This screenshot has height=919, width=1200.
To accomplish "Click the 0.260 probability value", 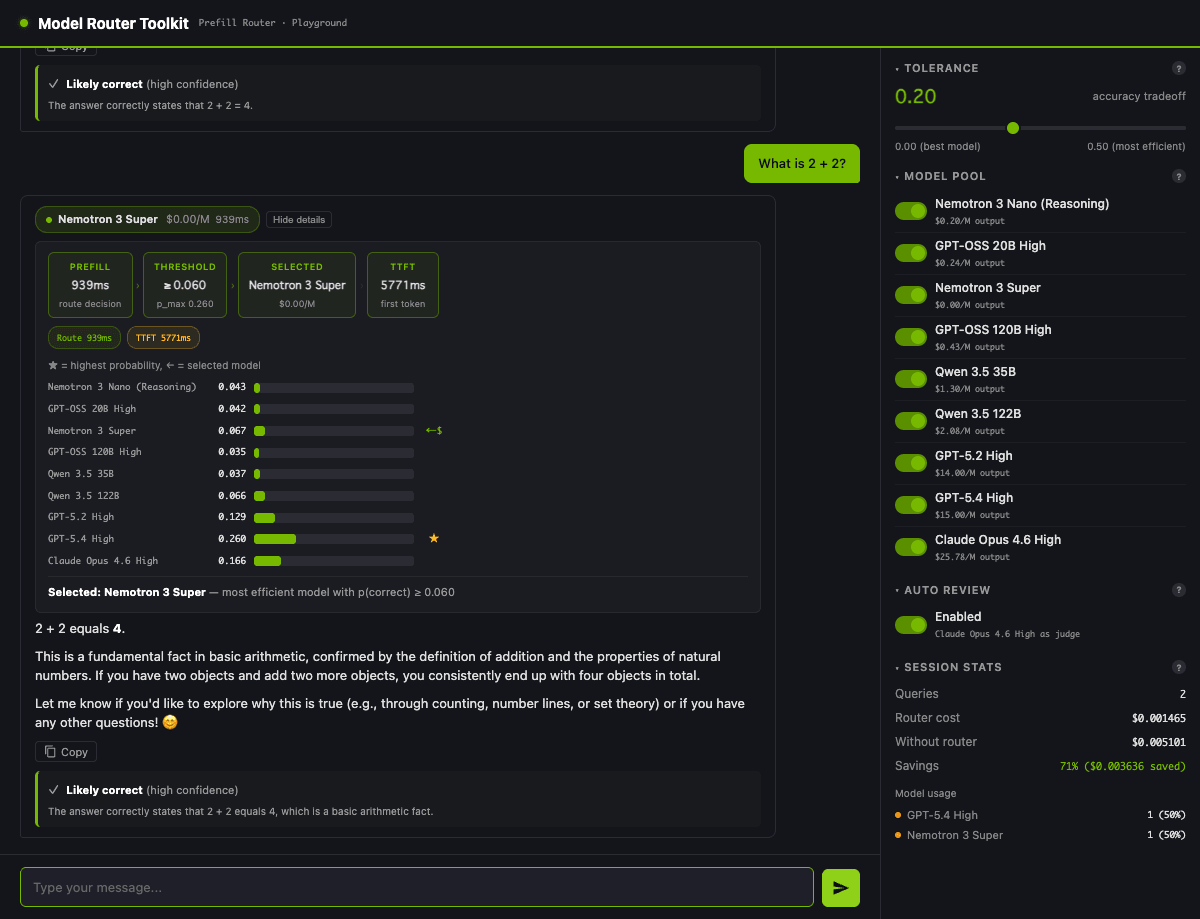I will pos(232,539).
